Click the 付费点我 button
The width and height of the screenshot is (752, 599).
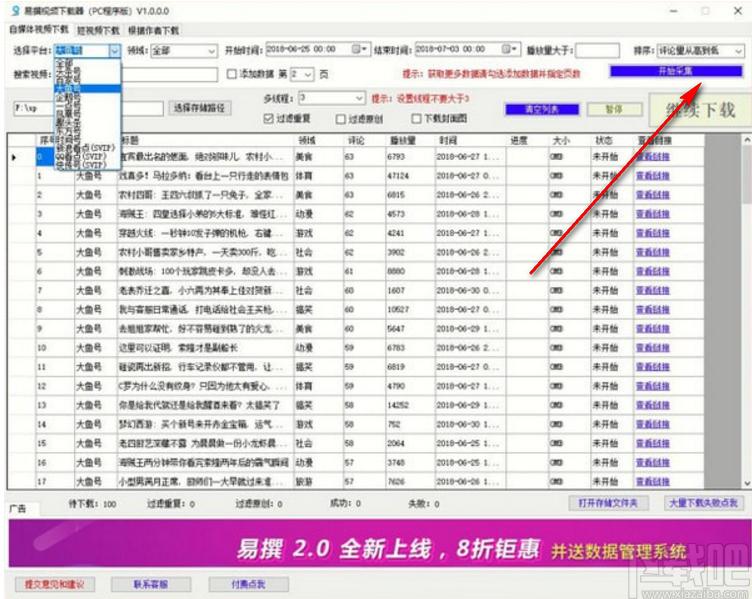[248, 584]
